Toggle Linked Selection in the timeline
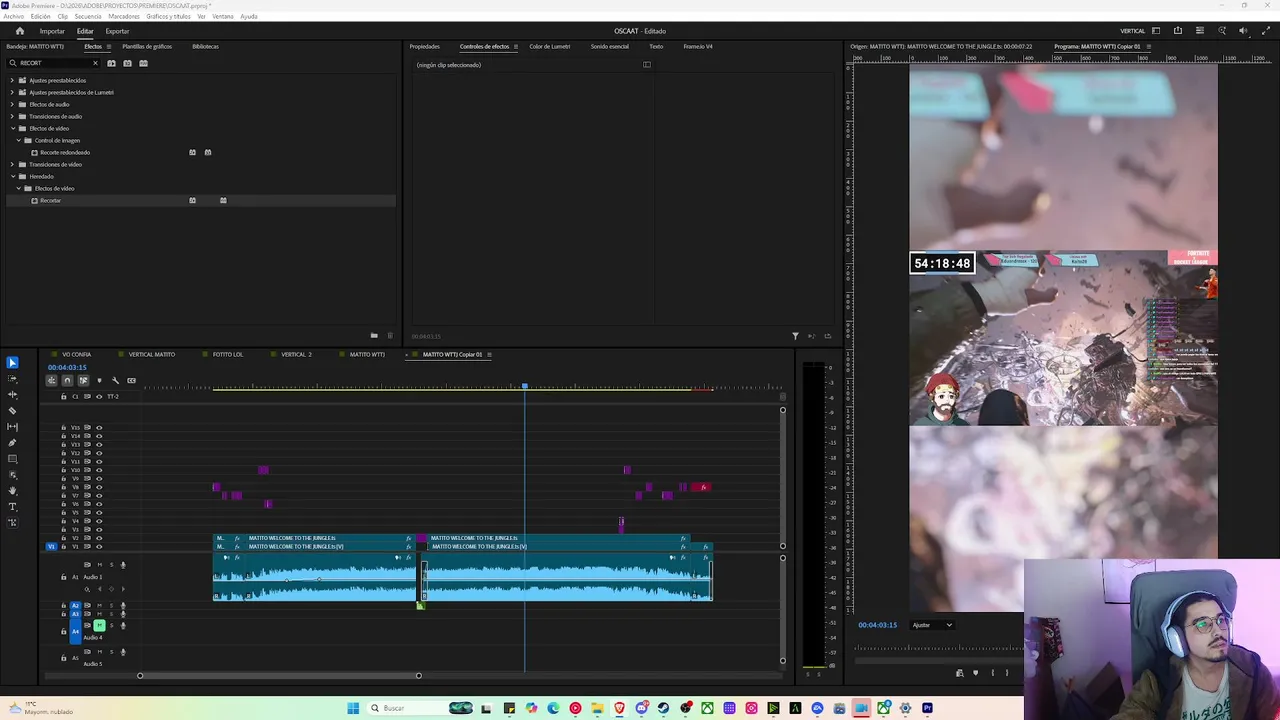Screen dimensions: 1280x720 83,380
